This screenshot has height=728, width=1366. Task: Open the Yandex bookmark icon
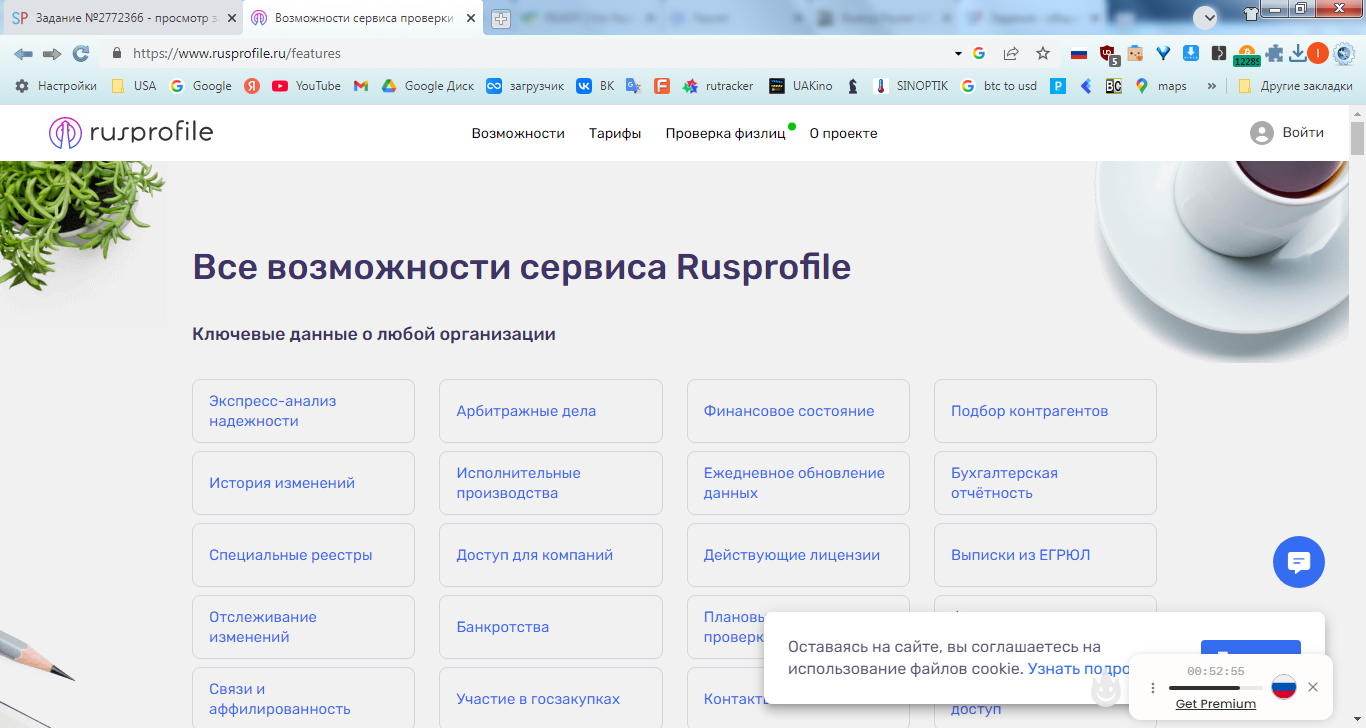click(252, 86)
